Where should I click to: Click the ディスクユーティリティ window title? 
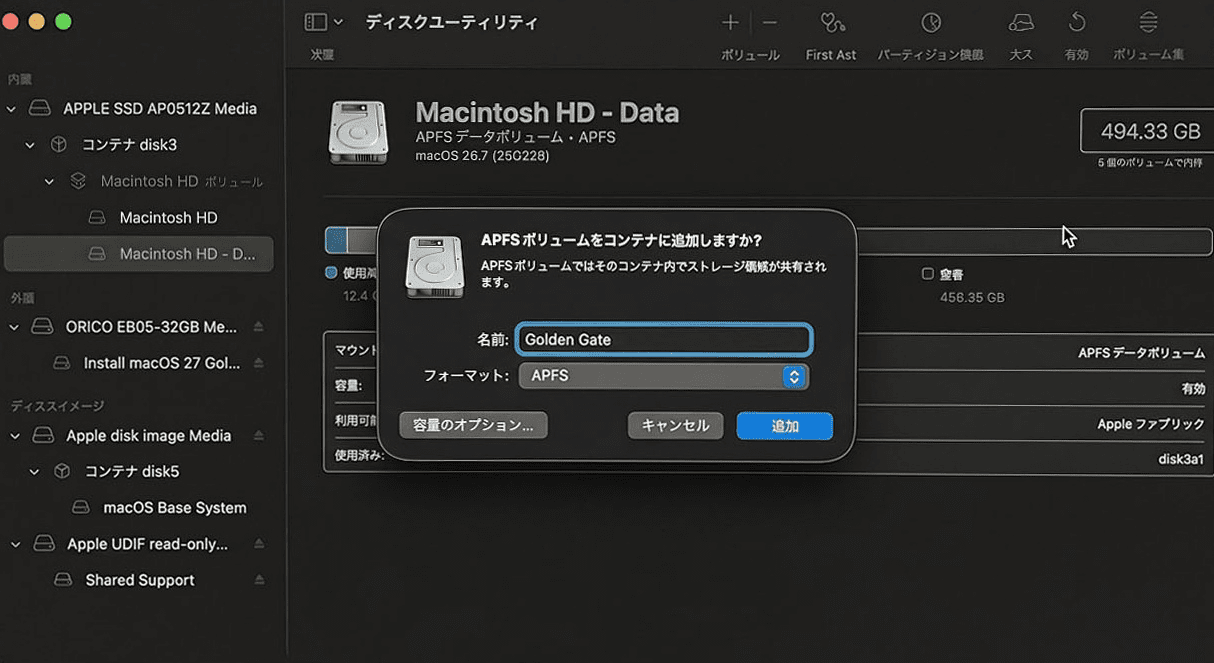click(x=452, y=22)
